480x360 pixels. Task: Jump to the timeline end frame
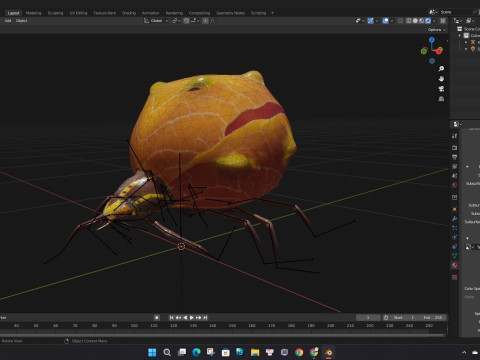coord(205,318)
